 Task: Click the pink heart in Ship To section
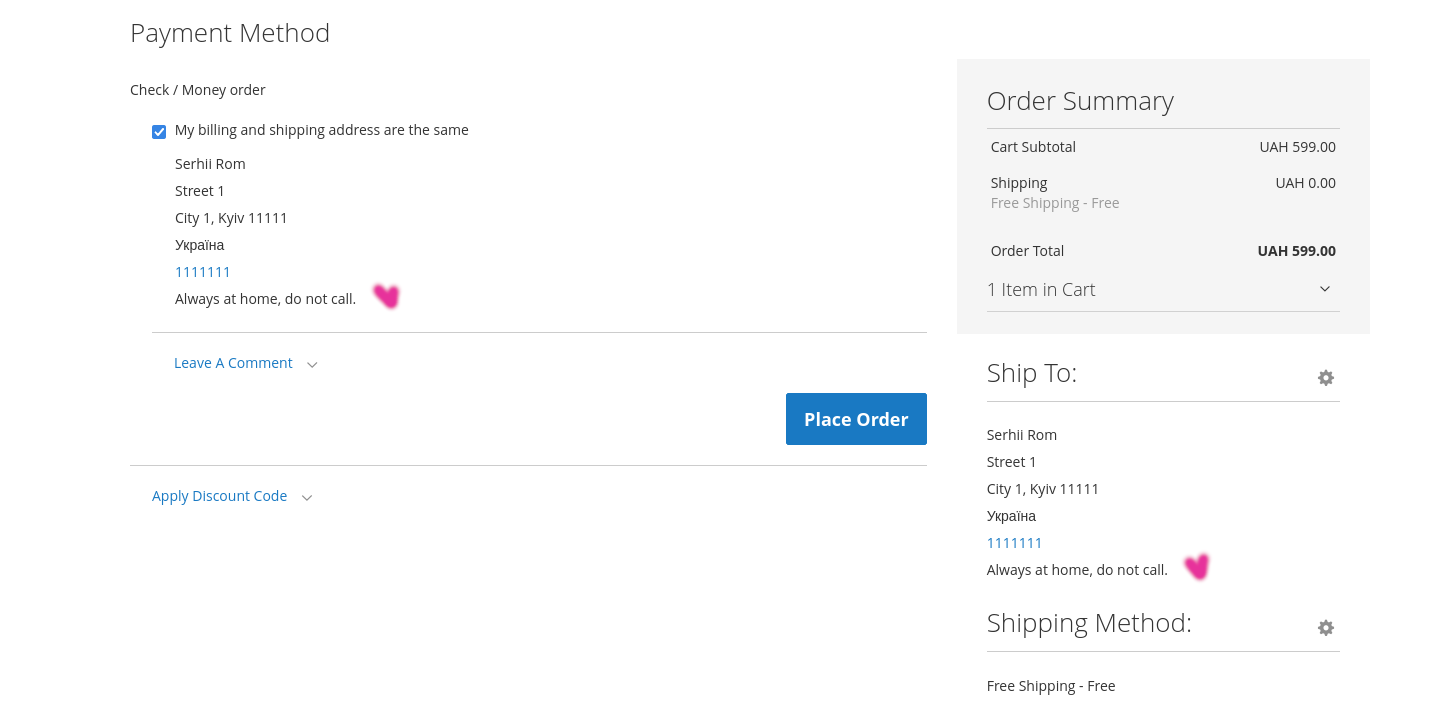point(1197,567)
